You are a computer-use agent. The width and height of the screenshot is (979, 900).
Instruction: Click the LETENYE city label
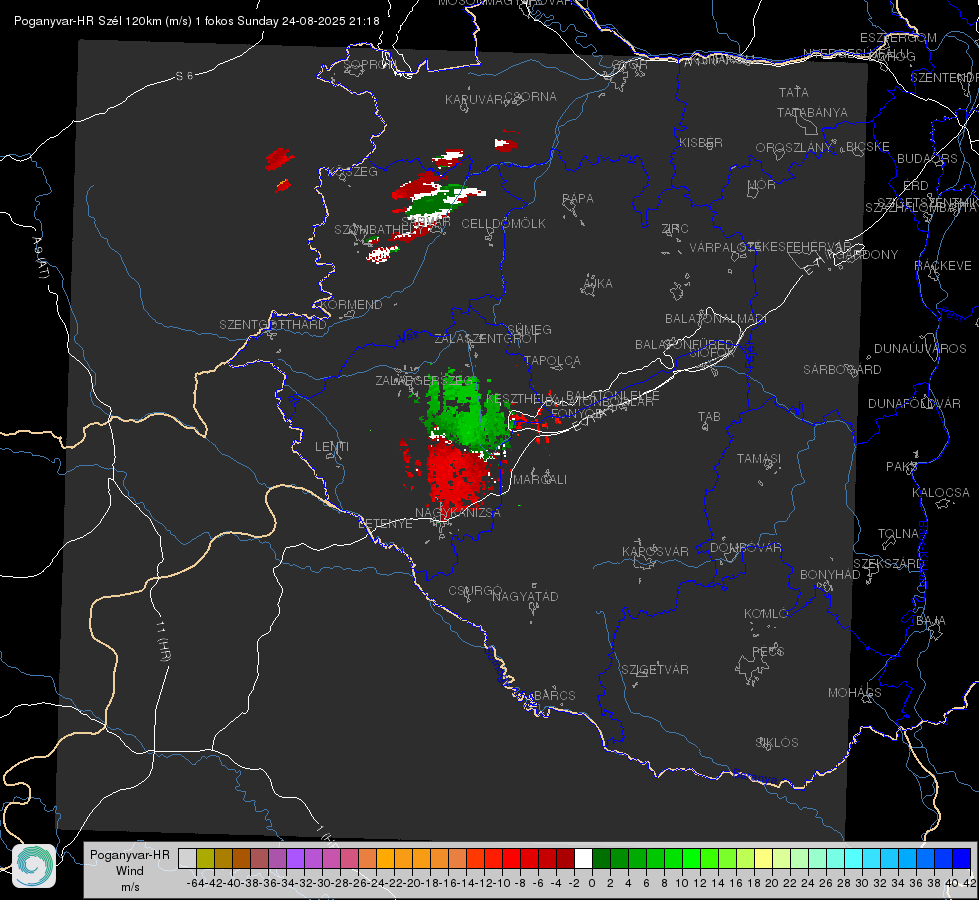(x=385, y=524)
